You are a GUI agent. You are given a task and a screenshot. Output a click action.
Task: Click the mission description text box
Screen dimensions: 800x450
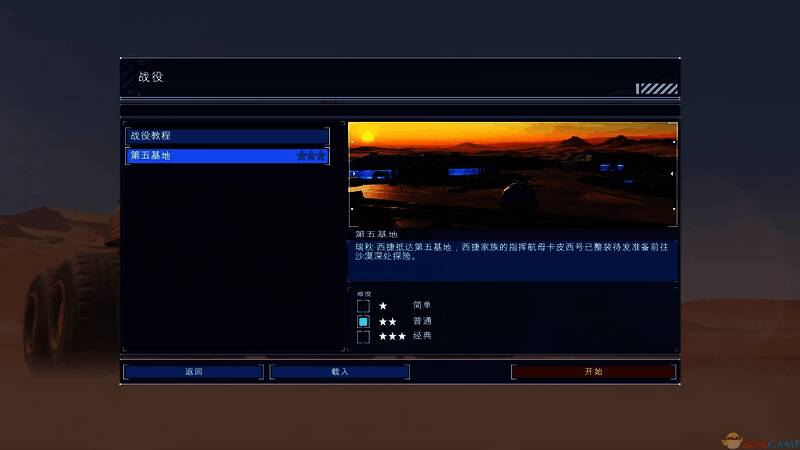[512, 260]
